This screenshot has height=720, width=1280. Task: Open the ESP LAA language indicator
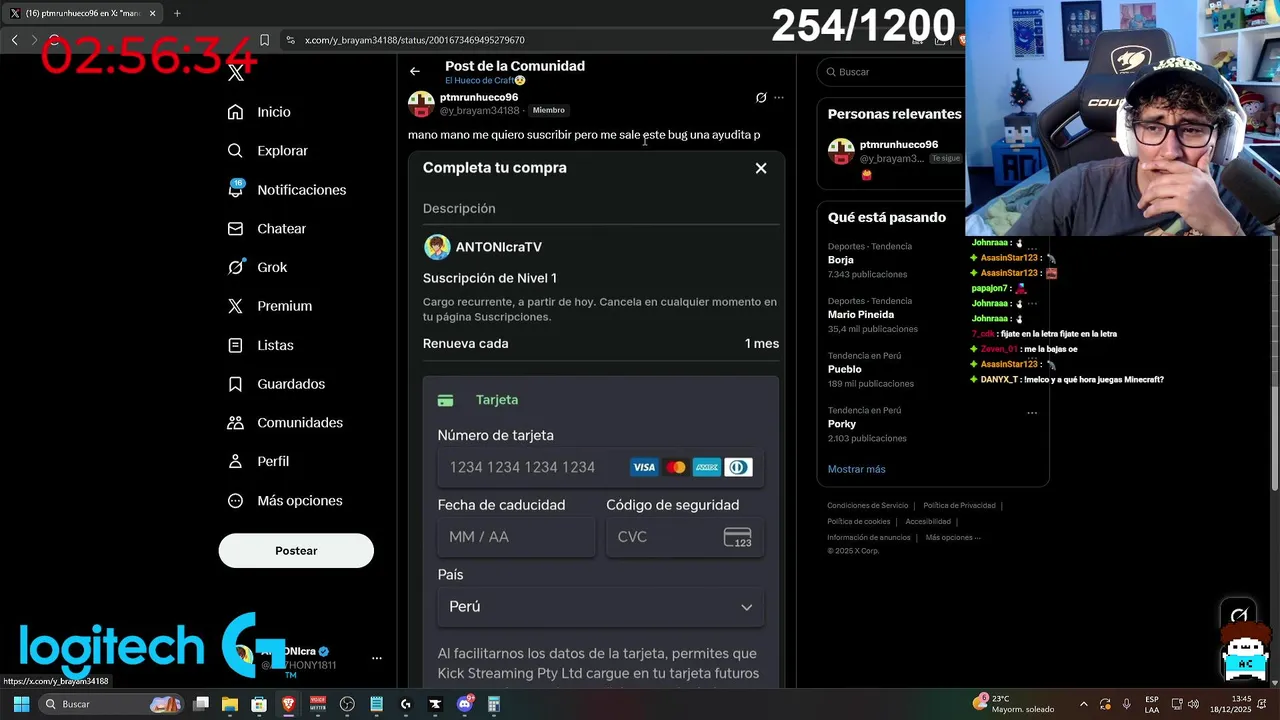coord(1152,704)
